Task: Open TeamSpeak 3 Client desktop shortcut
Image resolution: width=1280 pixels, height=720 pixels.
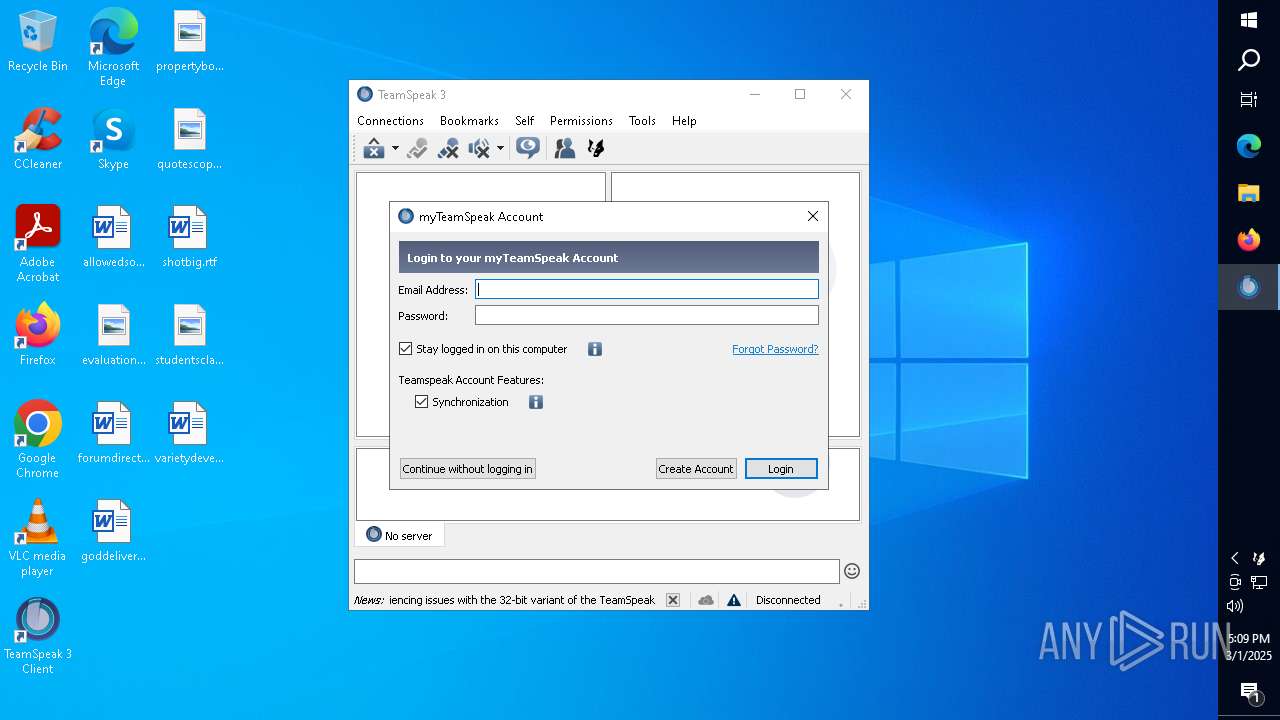Action: [x=38, y=636]
